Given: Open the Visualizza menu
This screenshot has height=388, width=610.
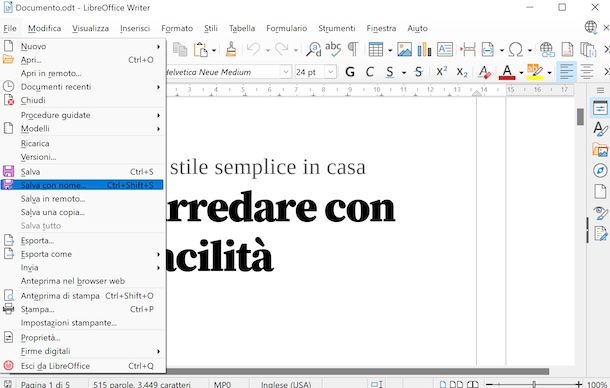Looking at the screenshot, I should [90, 28].
